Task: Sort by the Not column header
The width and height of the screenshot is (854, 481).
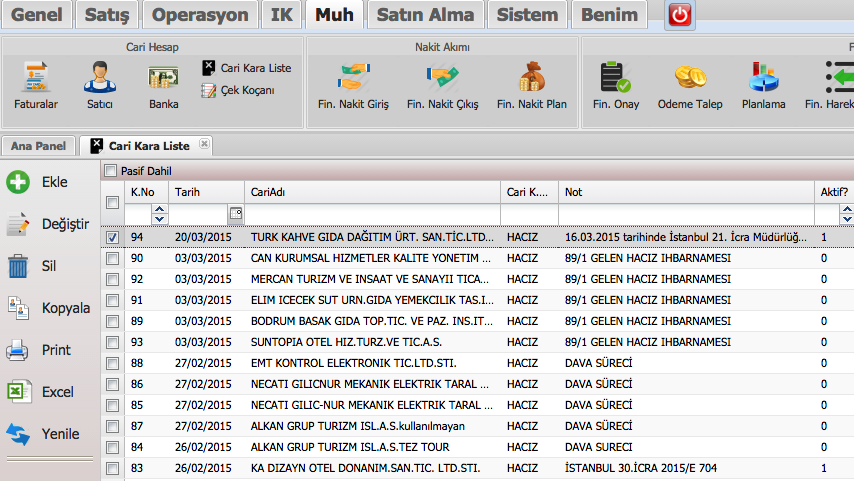Action: (x=686, y=192)
